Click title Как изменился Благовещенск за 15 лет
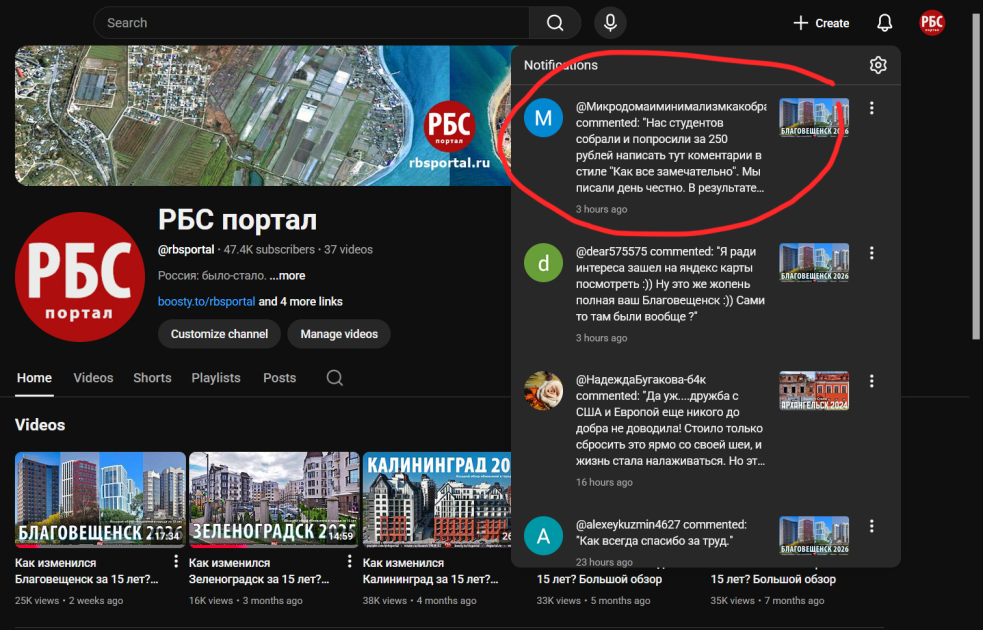Viewport: 983px width, 630px height. [x=87, y=571]
